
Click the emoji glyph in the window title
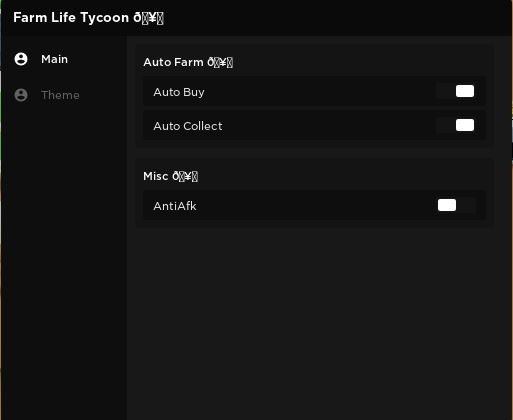(x=149, y=18)
